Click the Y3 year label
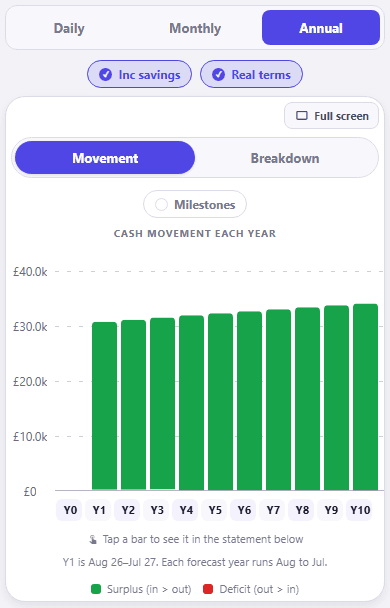This screenshot has height=608, width=390. (x=157, y=510)
